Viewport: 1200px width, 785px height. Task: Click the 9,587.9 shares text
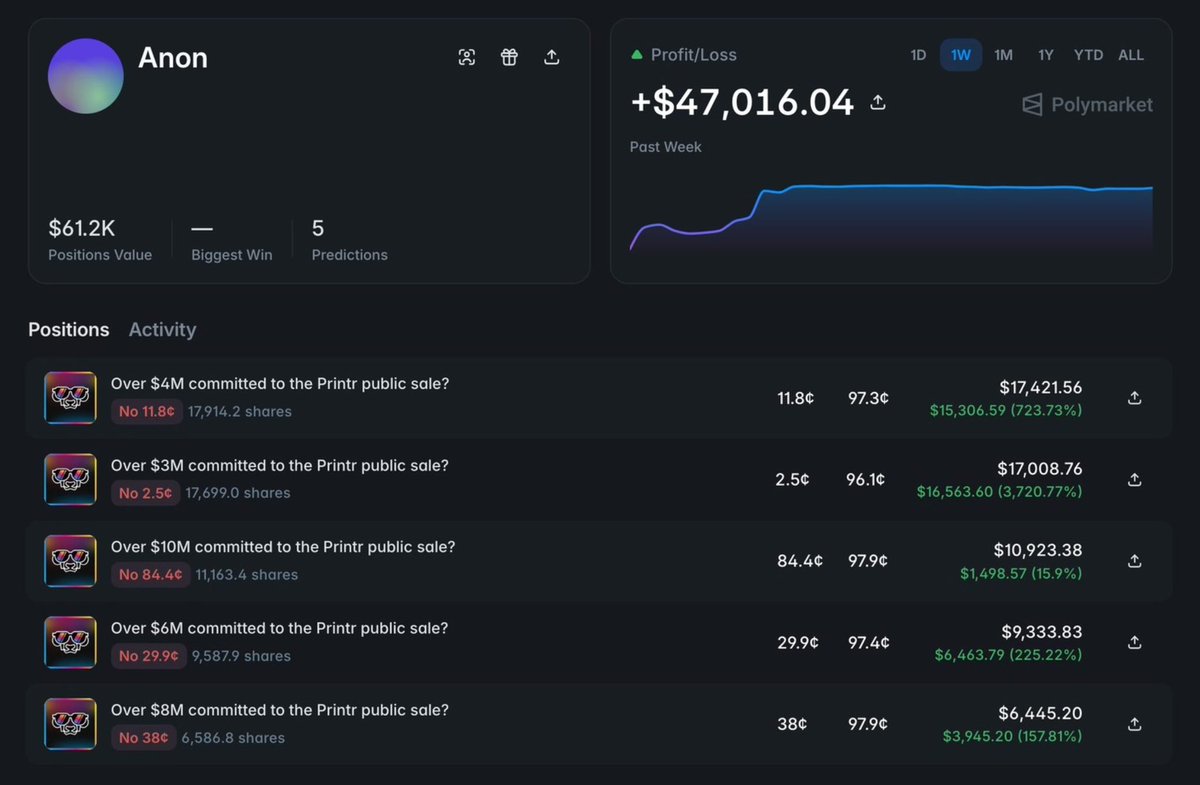(x=241, y=656)
